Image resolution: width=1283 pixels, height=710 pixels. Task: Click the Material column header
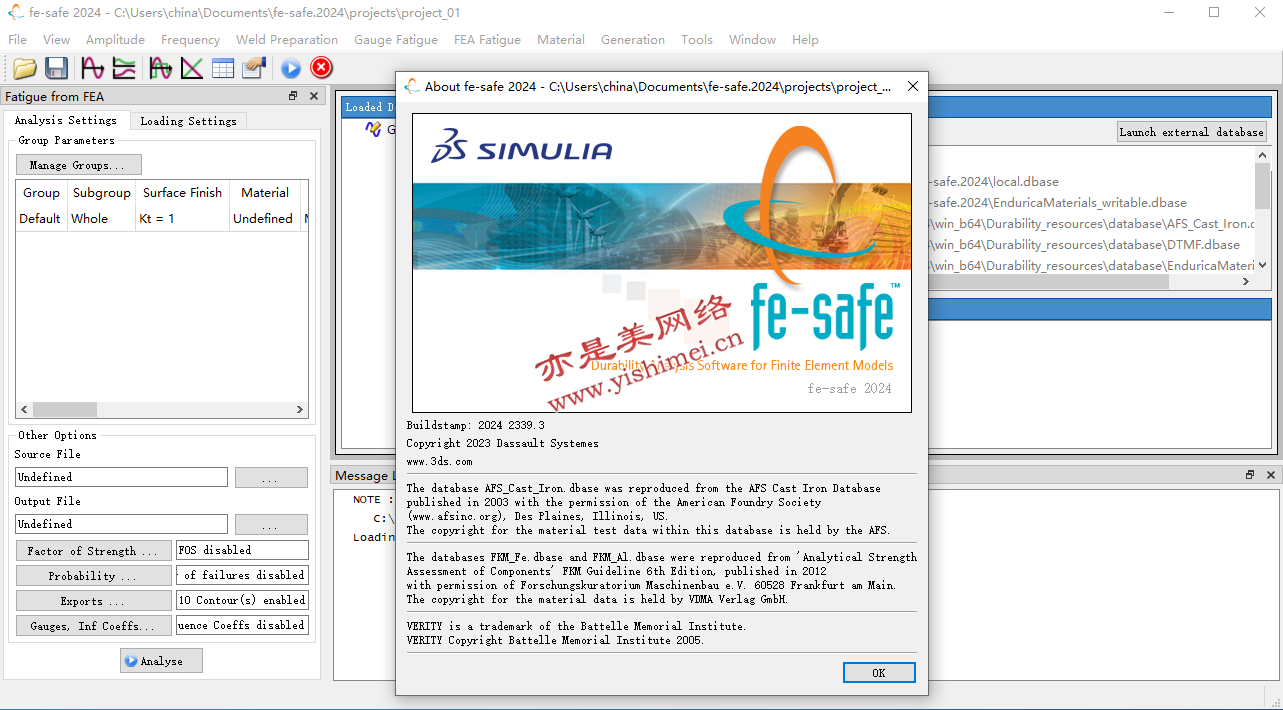coord(264,193)
